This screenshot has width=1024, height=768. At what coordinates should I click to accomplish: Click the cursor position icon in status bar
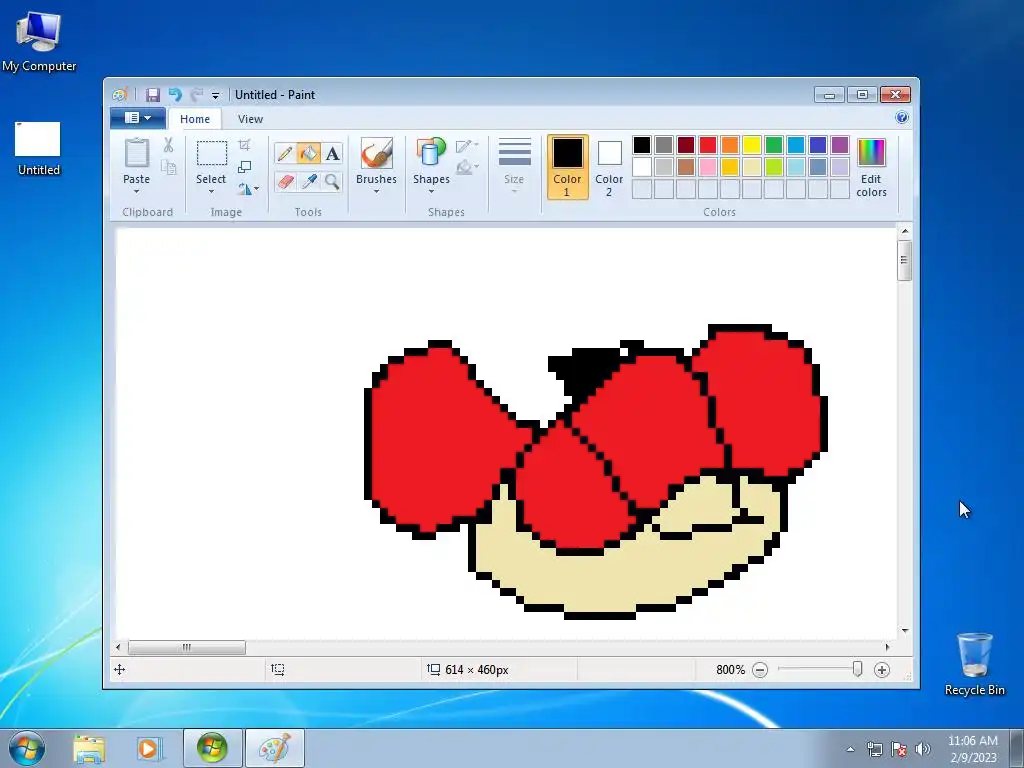[120, 669]
